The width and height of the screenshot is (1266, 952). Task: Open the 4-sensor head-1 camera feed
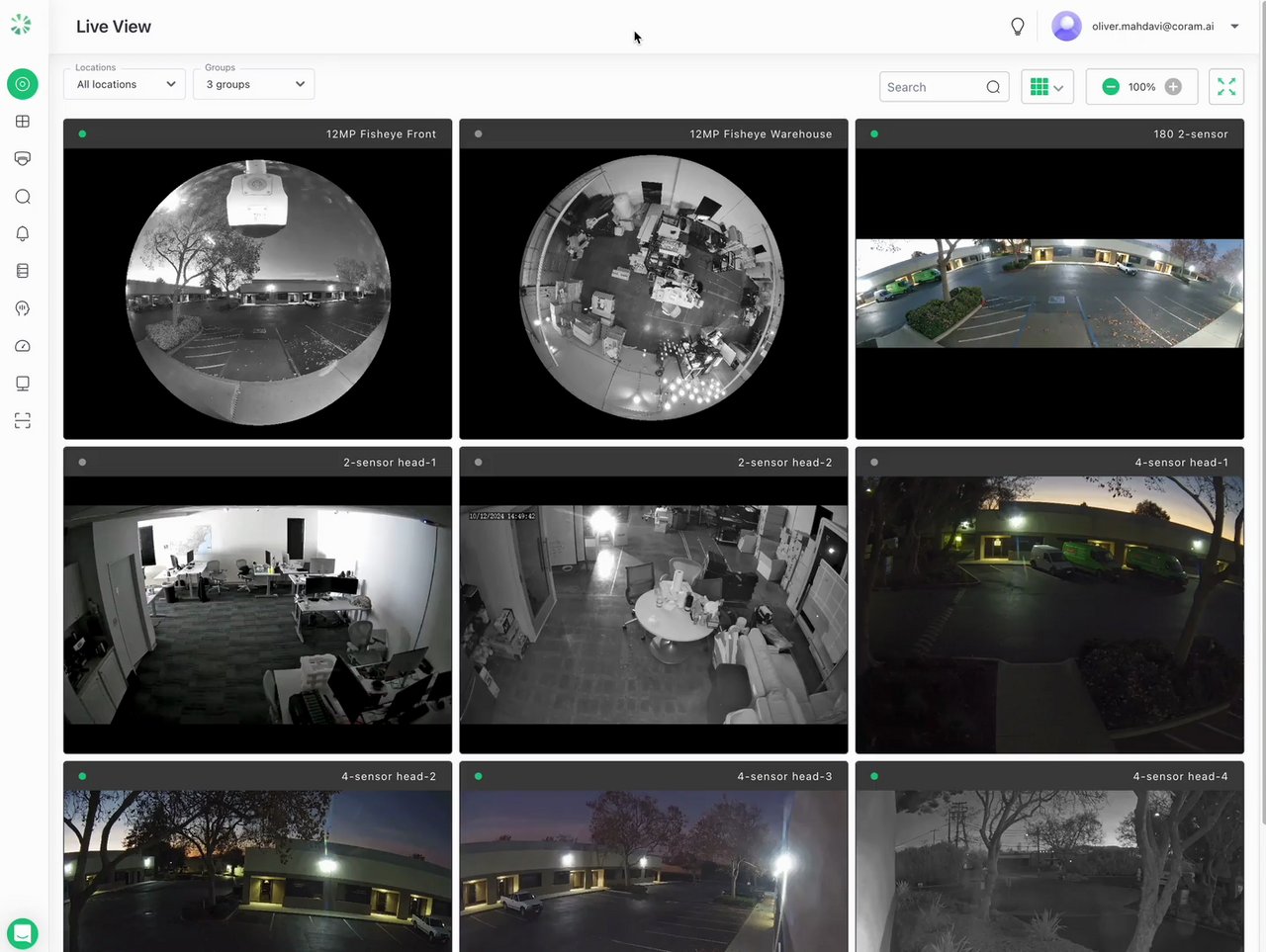1049,615
